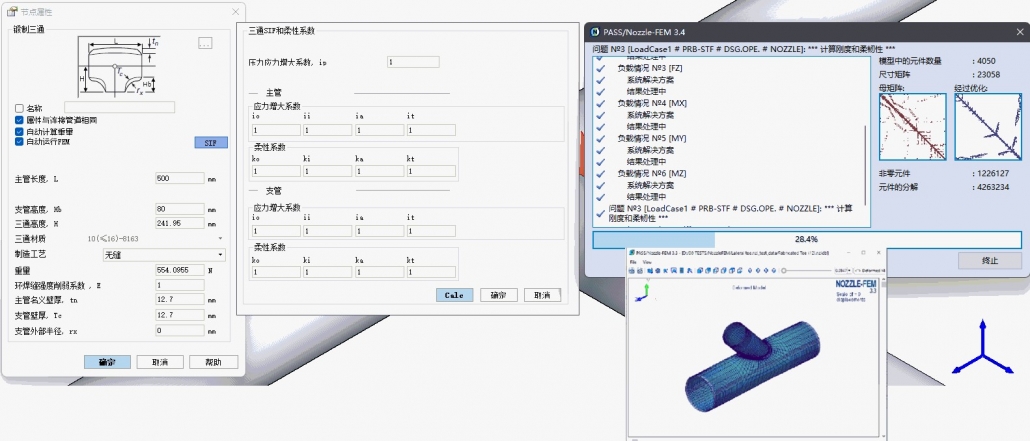Edit the 环焊缝强度削弱系数 E field
The image size is (1030, 441).
[180, 285]
